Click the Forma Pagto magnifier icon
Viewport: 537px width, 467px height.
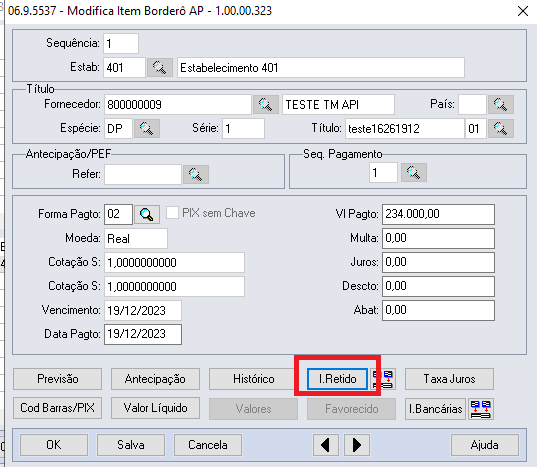[x=147, y=215]
